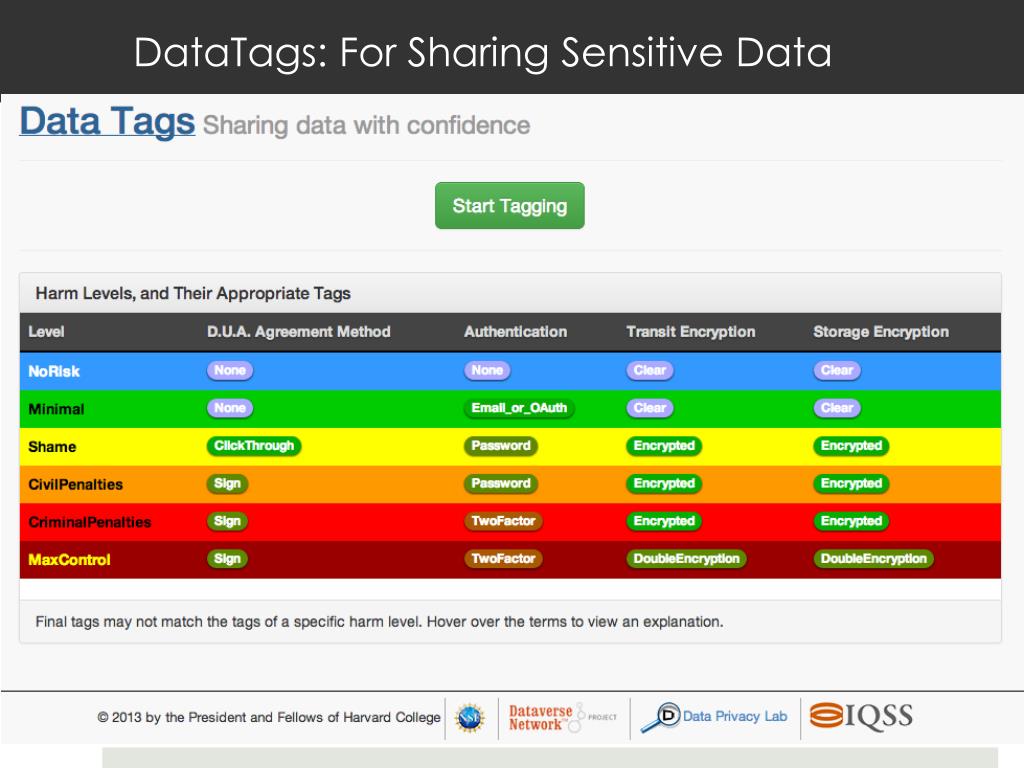
Task: Select the ClickThrough tag in Shame row
Action: [254, 446]
